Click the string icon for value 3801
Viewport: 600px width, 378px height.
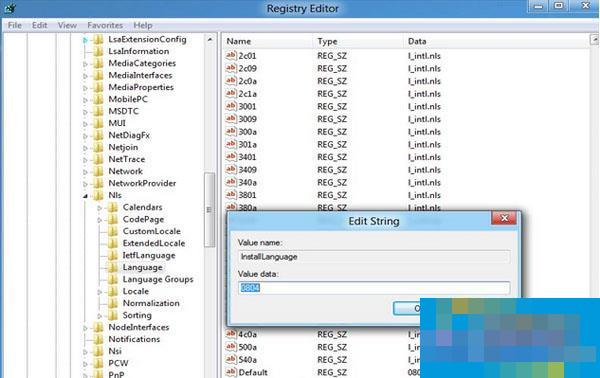coord(231,195)
